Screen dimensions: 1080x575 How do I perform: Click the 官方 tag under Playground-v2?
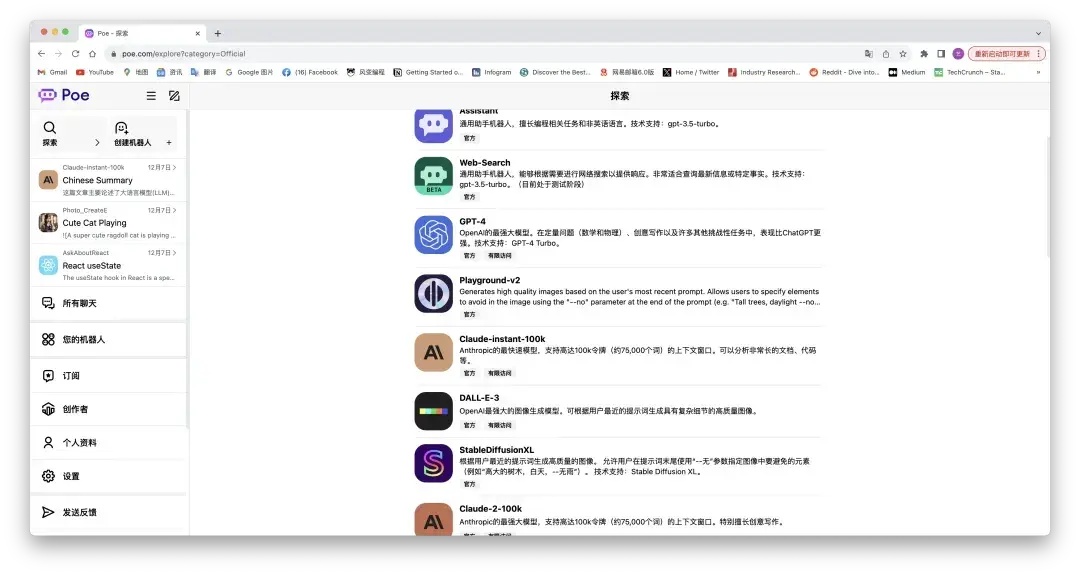tap(470, 314)
